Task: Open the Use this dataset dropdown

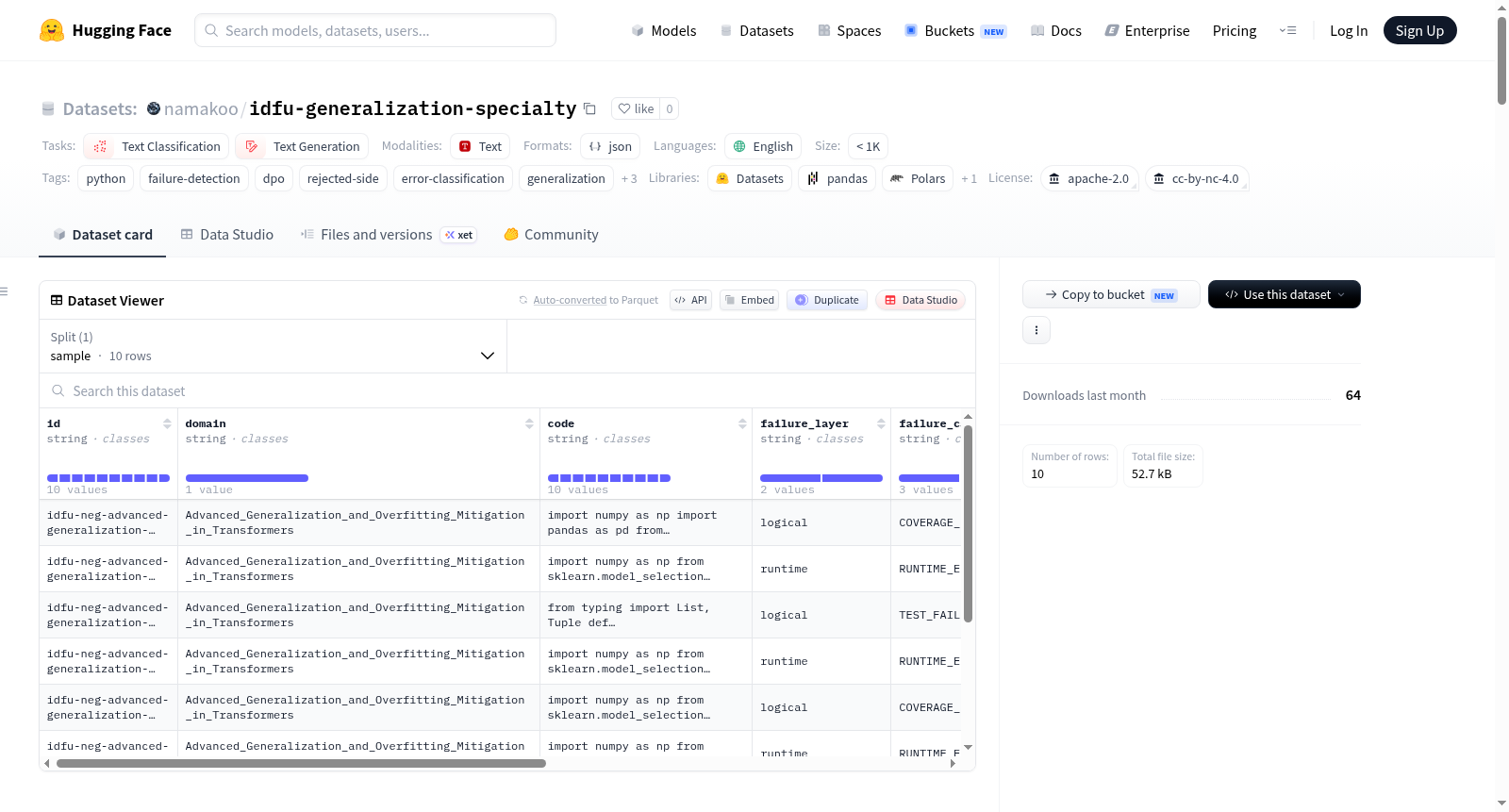Action: point(1285,294)
